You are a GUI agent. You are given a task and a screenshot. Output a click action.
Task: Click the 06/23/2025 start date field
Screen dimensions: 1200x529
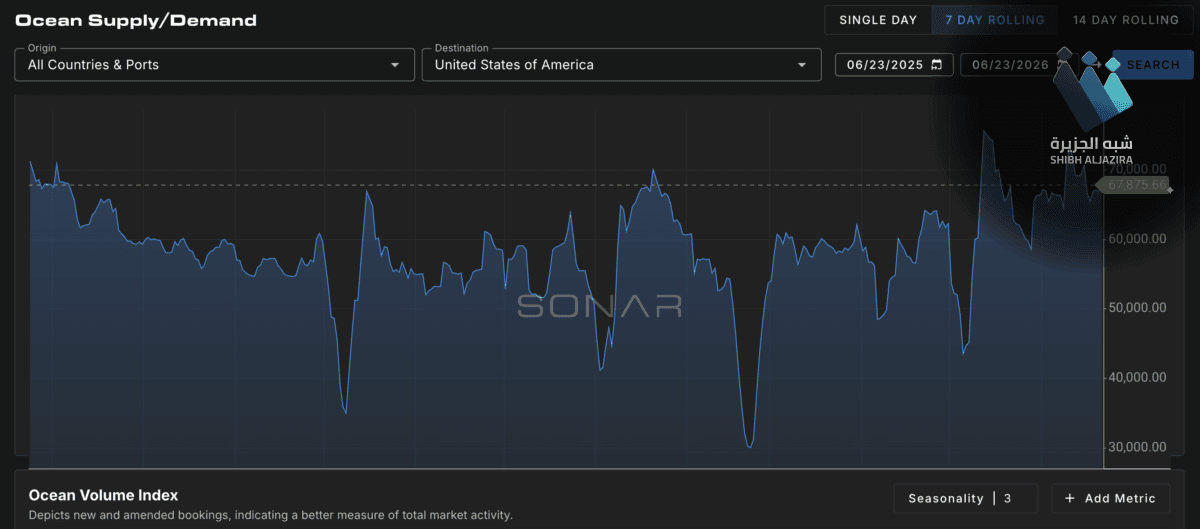click(893, 65)
